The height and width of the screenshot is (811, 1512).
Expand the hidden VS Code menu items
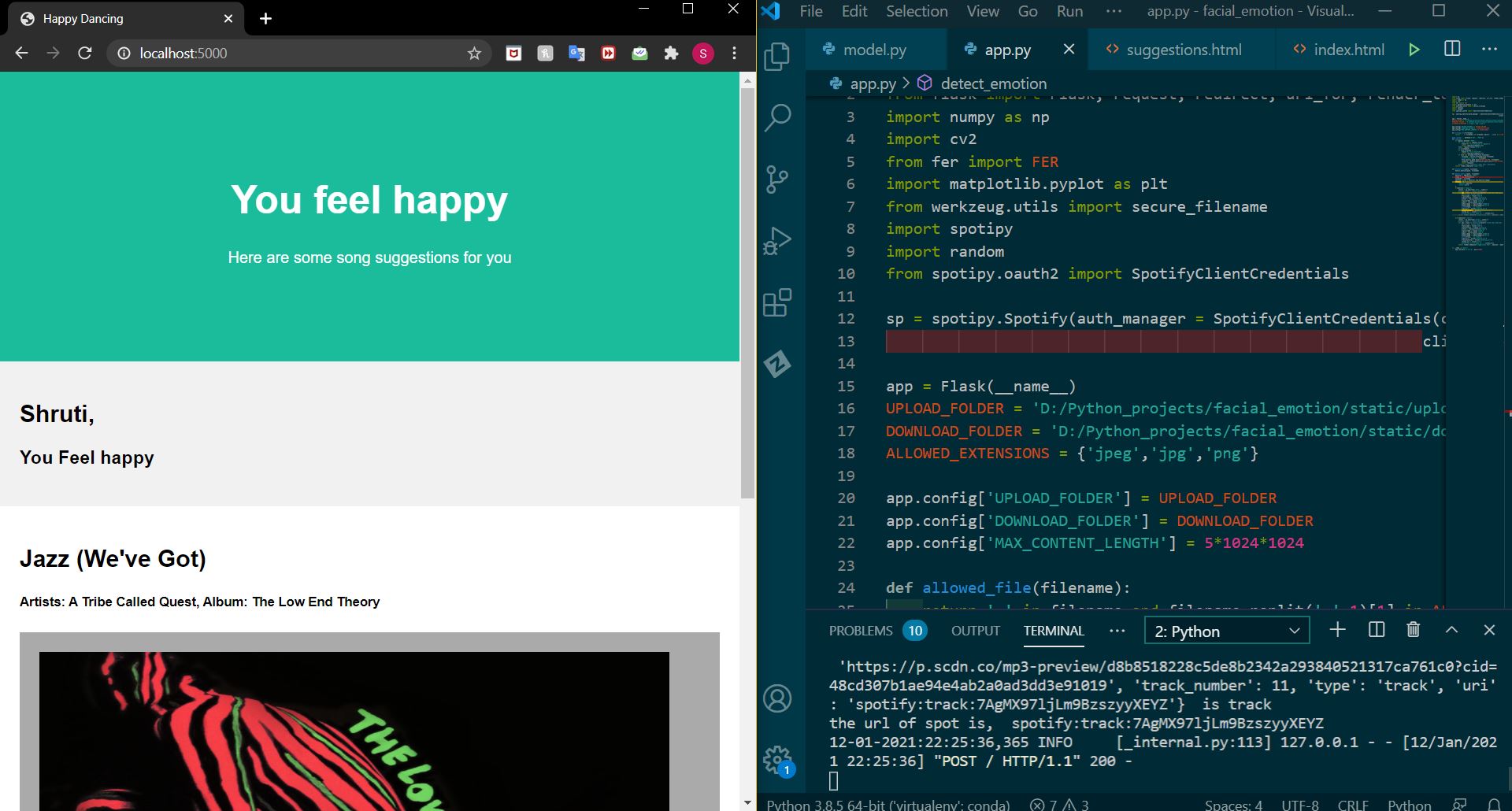1114,11
